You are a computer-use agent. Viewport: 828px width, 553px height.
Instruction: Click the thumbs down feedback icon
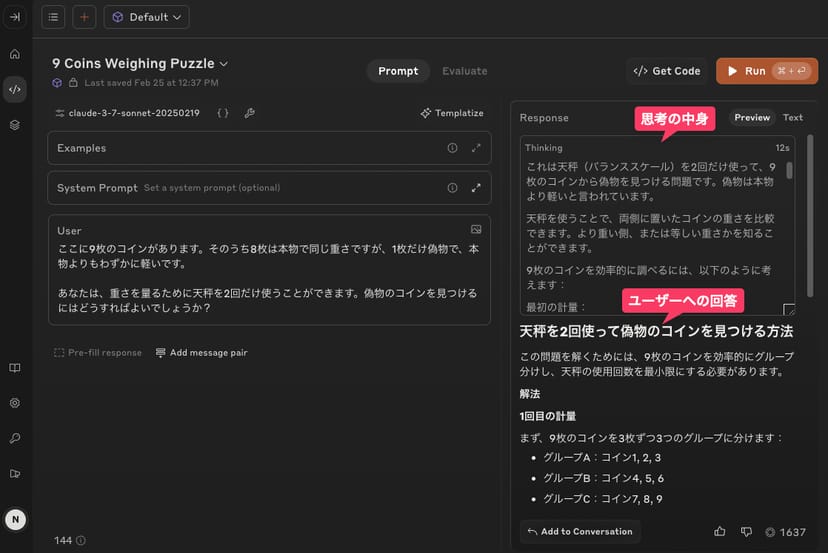(x=746, y=532)
